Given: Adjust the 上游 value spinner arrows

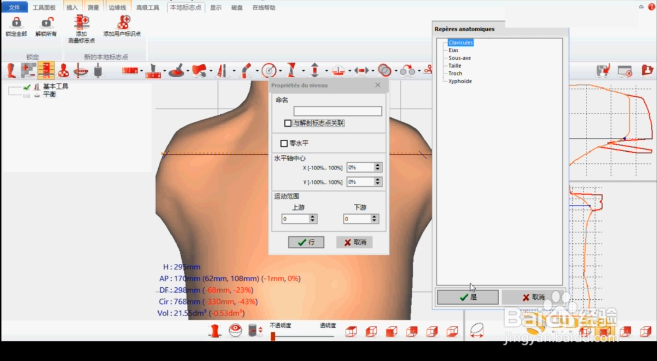Looking at the screenshot, I should 313,219.
